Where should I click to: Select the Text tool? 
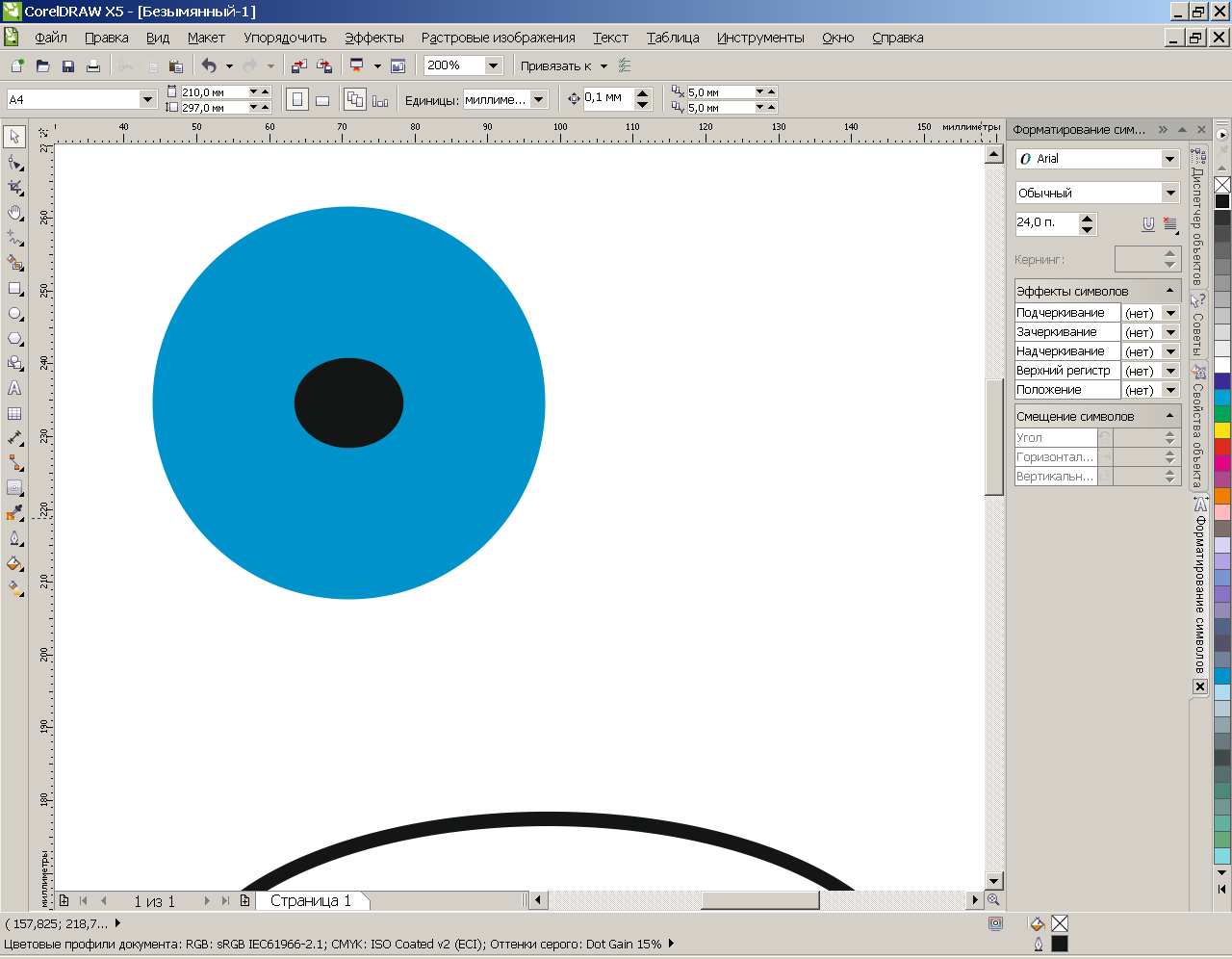(14, 388)
